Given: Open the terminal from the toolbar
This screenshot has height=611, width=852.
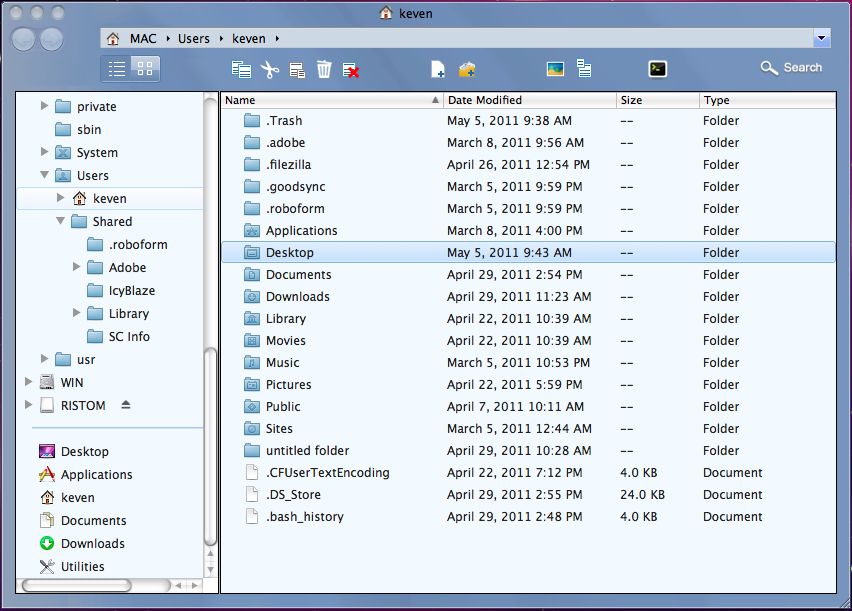Looking at the screenshot, I should (658, 68).
